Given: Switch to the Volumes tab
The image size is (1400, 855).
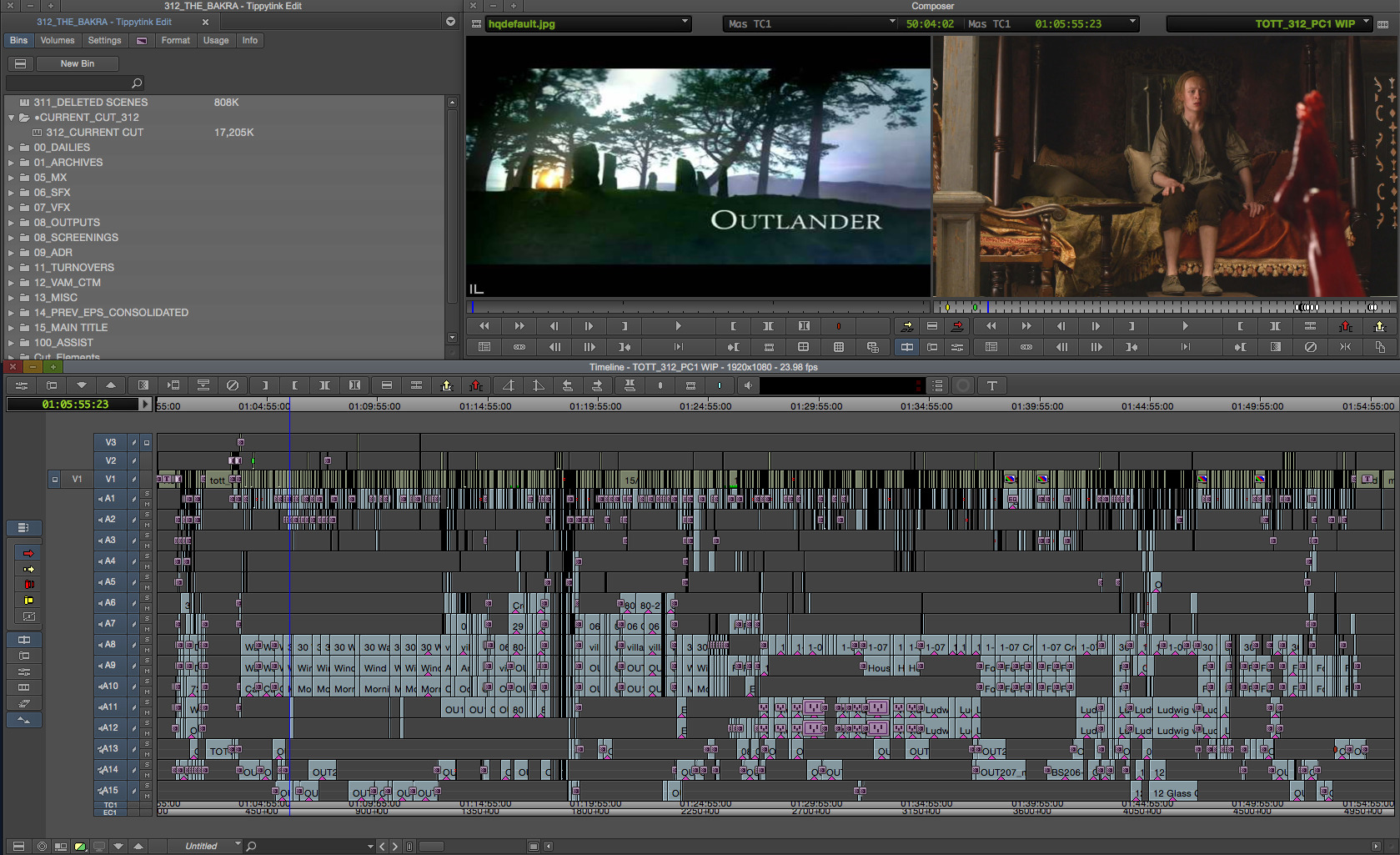Looking at the screenshot, I should 58,40.
